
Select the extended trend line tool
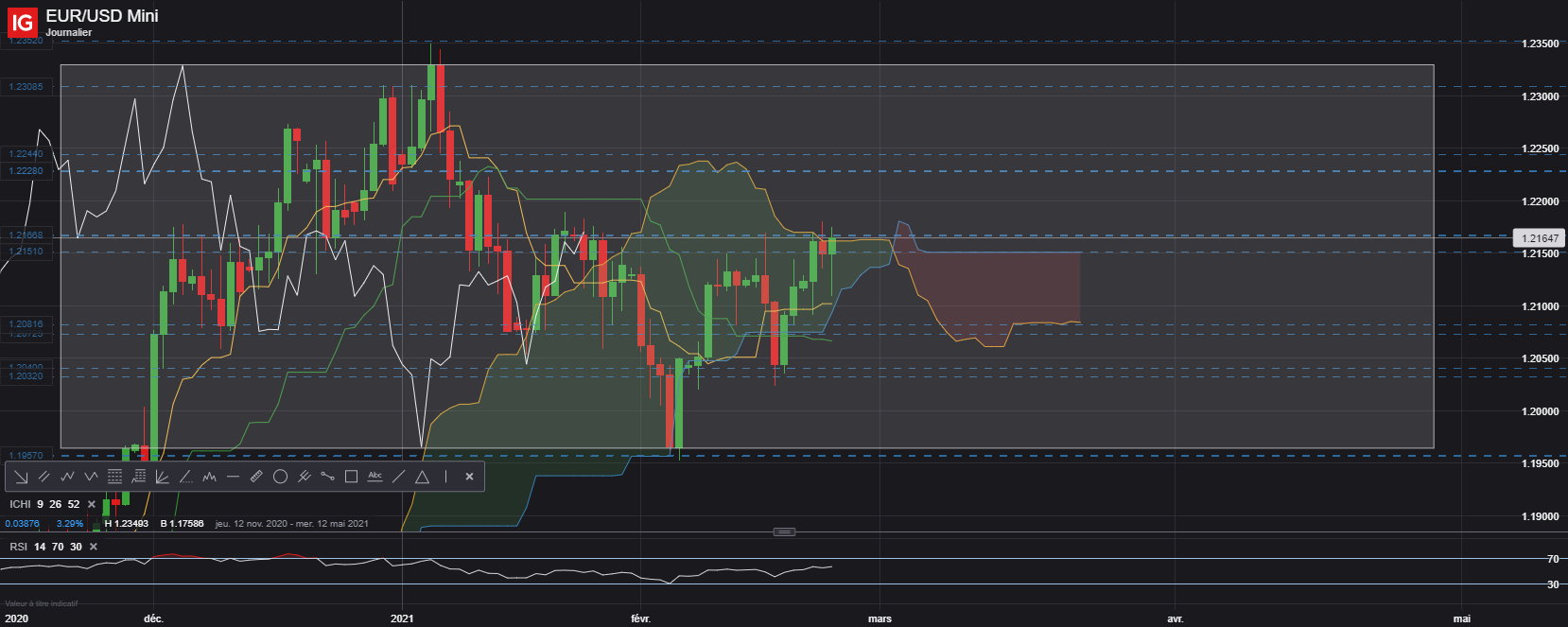click(x=185, y=477)
